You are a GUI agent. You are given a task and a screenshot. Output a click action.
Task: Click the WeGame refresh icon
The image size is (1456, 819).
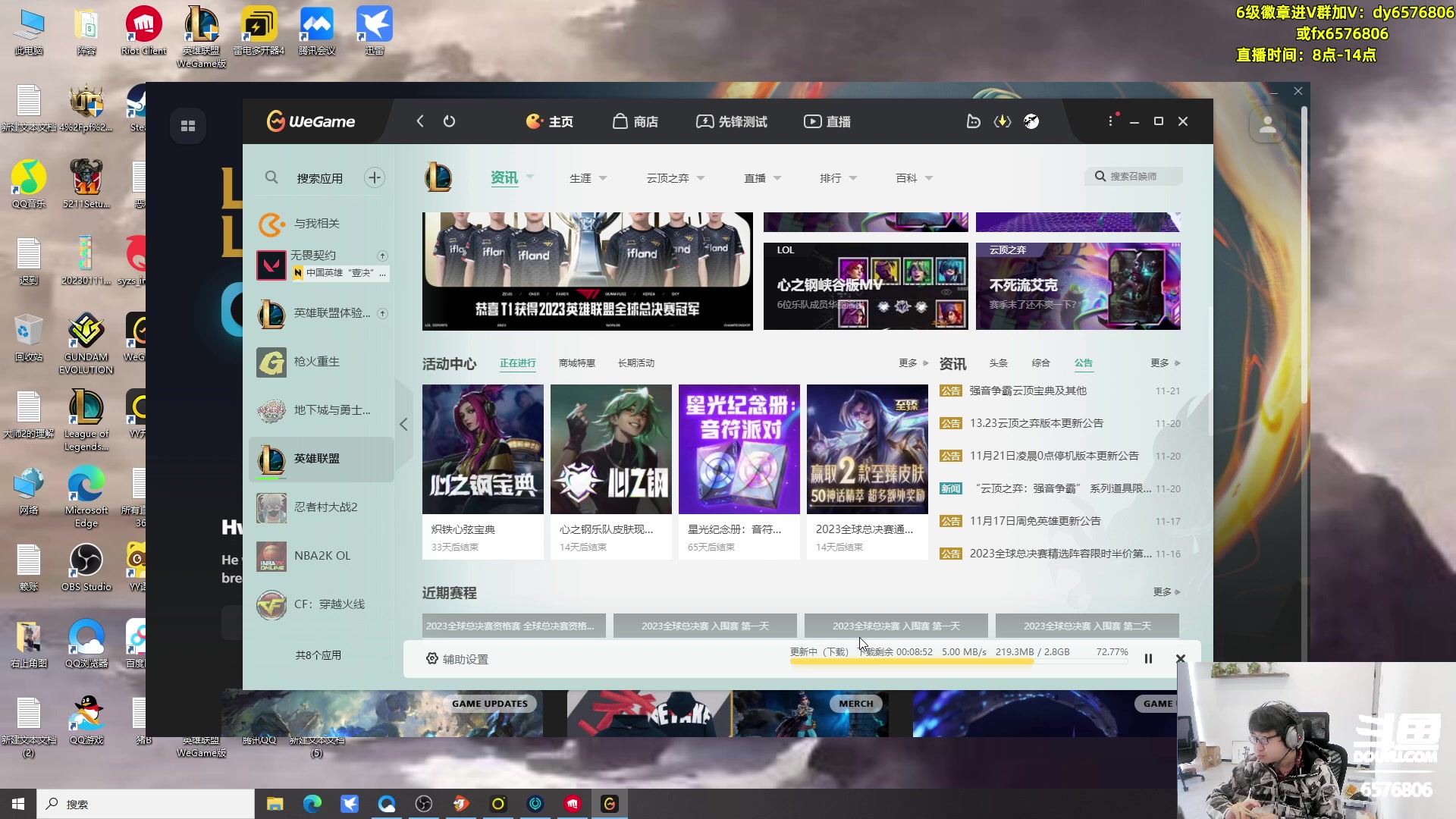pos(449,121)
